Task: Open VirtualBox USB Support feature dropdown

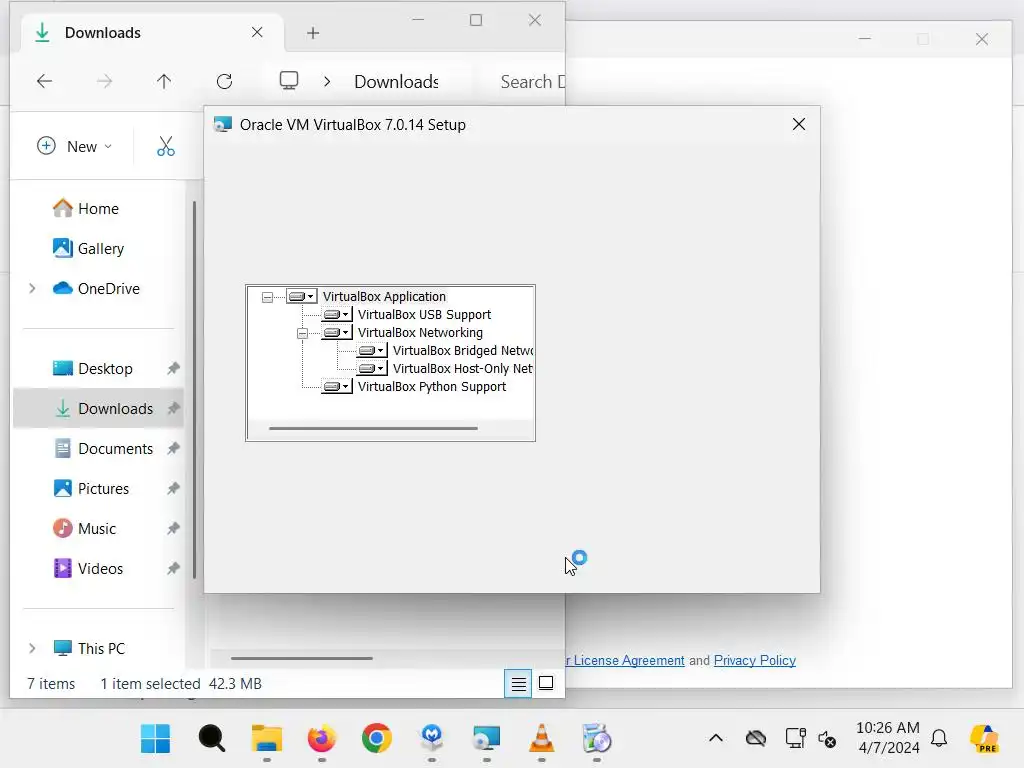Action: [336, 315]
